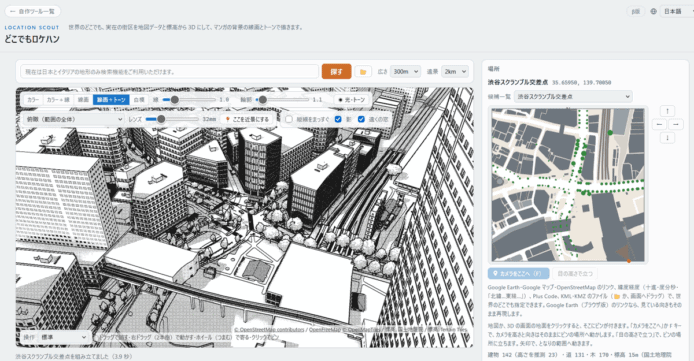Adjust the レンズ 32mm lens slider
The height and width of the screenshot is (361, 694).
(x=172, y=119)
